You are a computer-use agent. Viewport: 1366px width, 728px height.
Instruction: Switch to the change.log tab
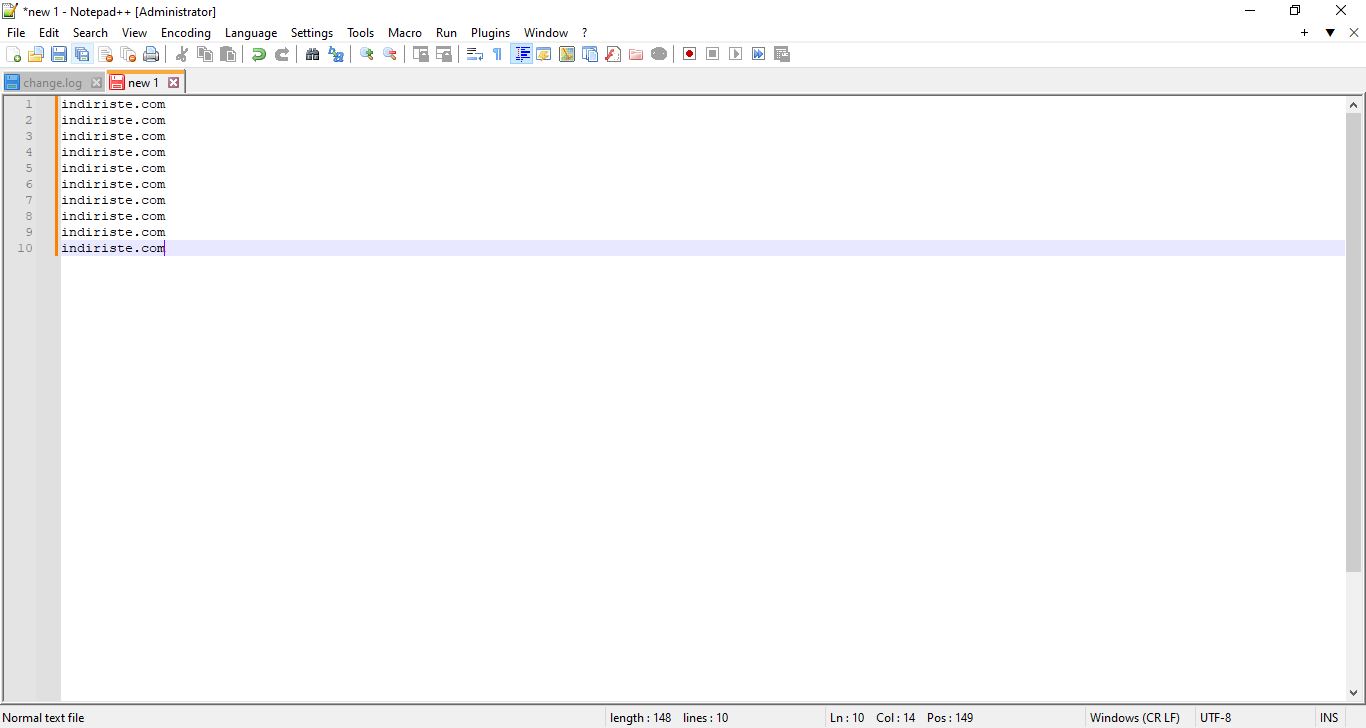click(x=53, y=83)
